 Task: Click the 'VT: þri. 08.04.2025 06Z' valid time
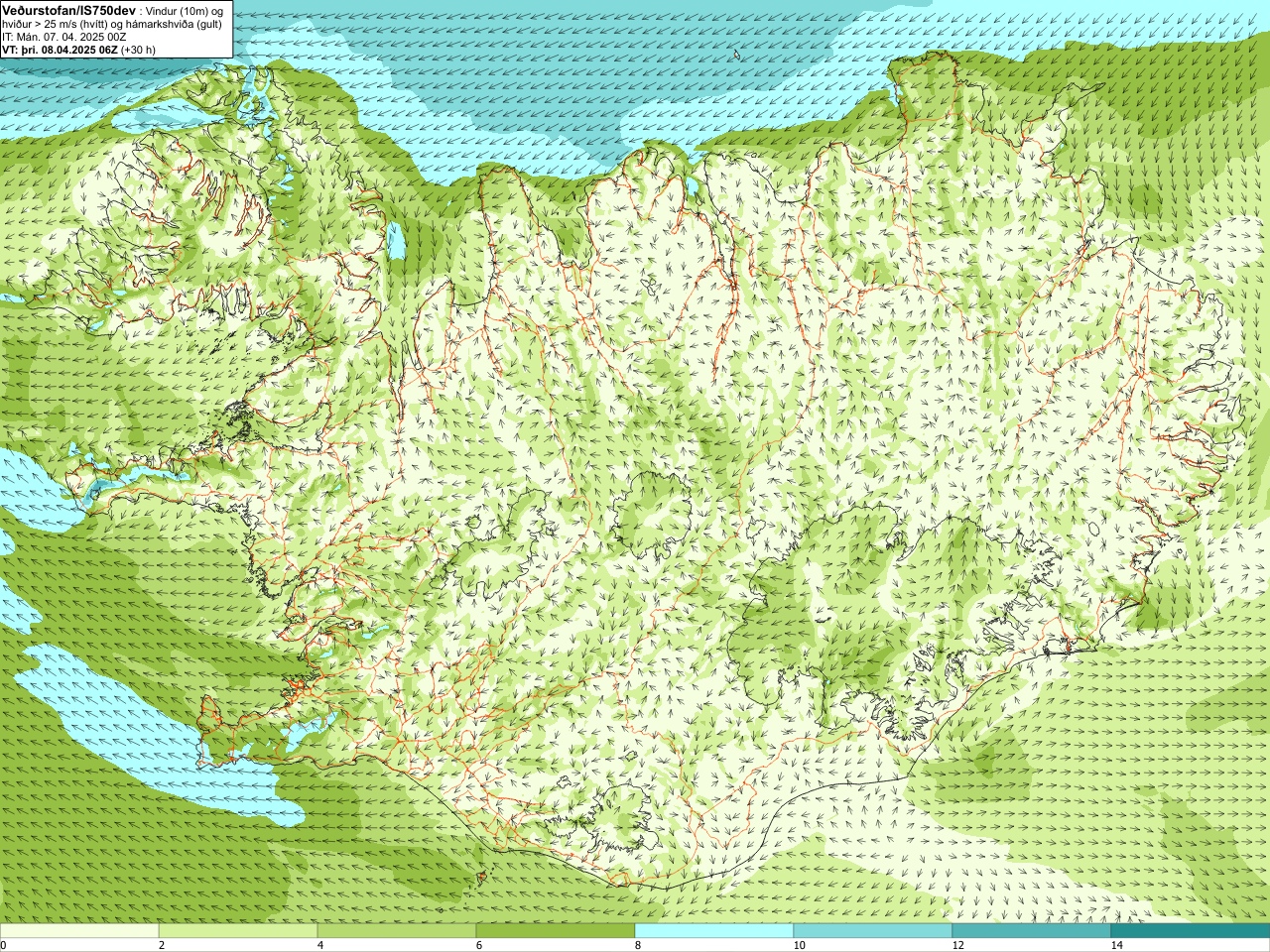pyautogui.click(x=60, y=50)
